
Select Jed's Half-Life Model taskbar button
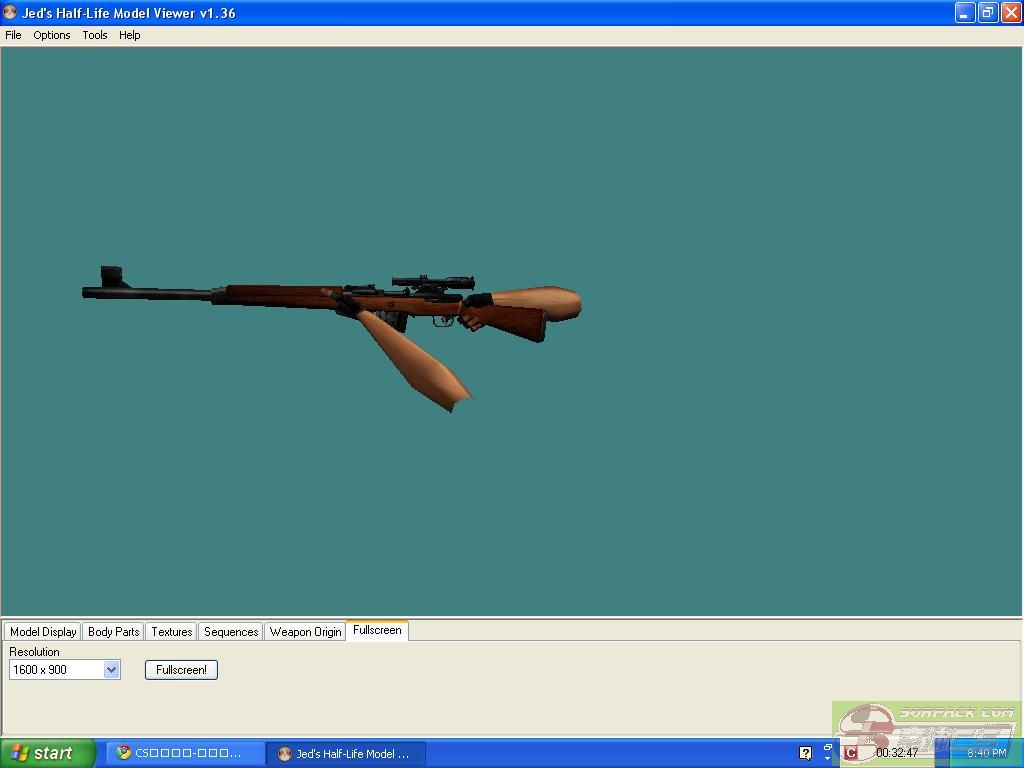tap(347, 754)
